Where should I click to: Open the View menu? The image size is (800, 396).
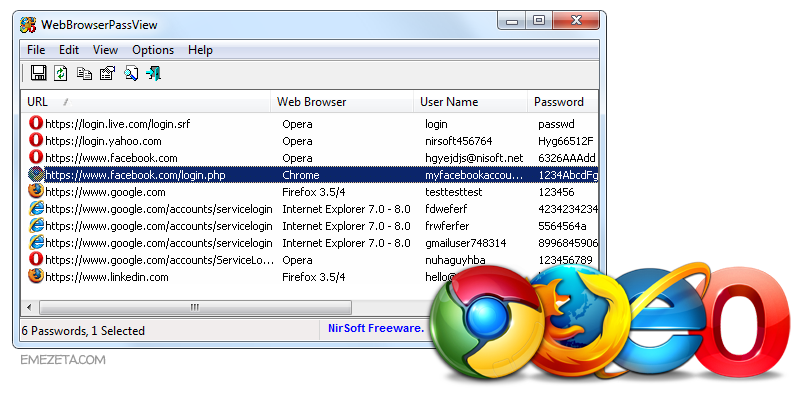pyautogui.click(x=105, y=50)
